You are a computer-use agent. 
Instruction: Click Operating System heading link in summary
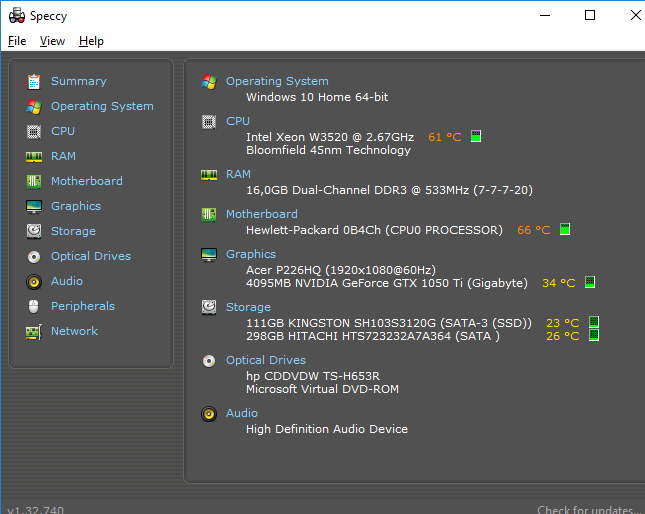tap(277, 81)
